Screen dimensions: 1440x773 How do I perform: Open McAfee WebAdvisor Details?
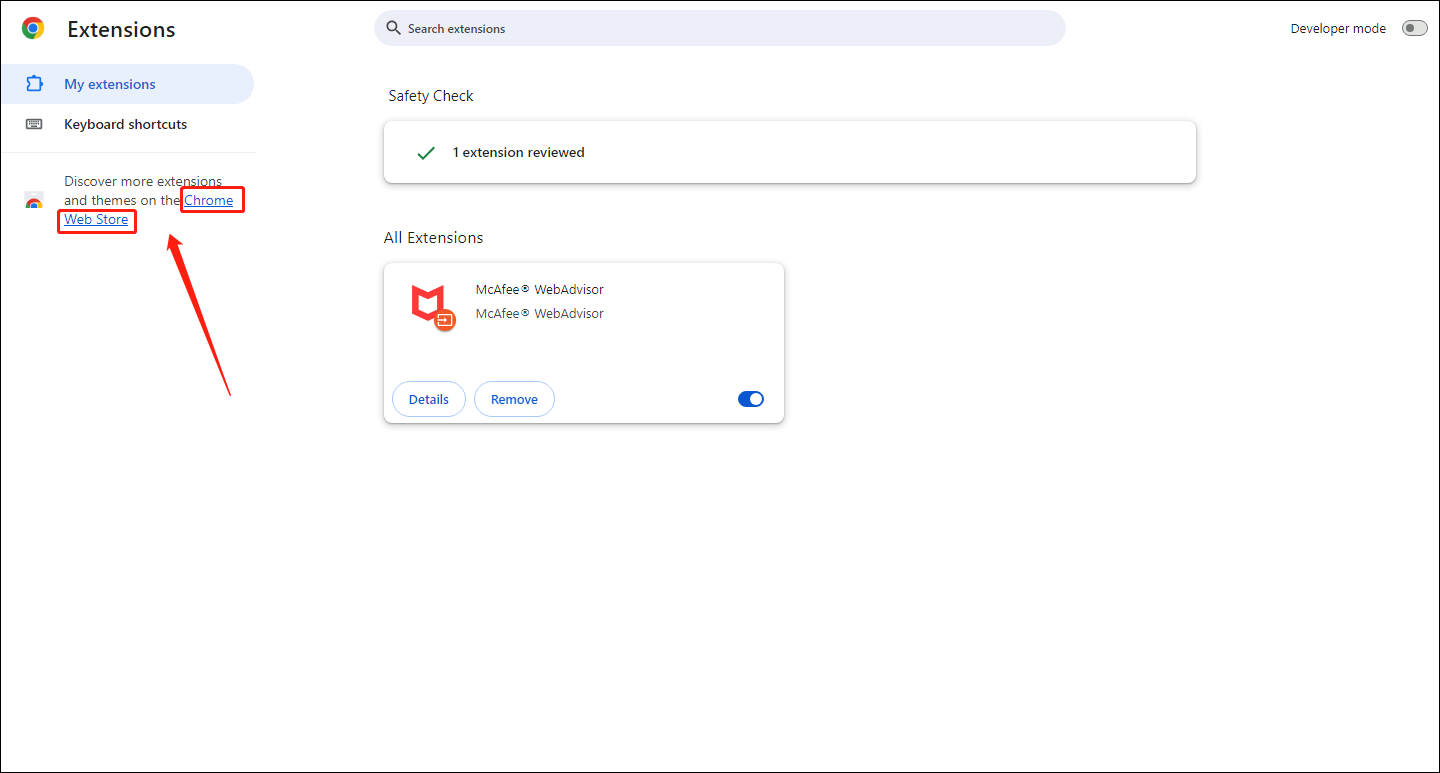point(429,399)
